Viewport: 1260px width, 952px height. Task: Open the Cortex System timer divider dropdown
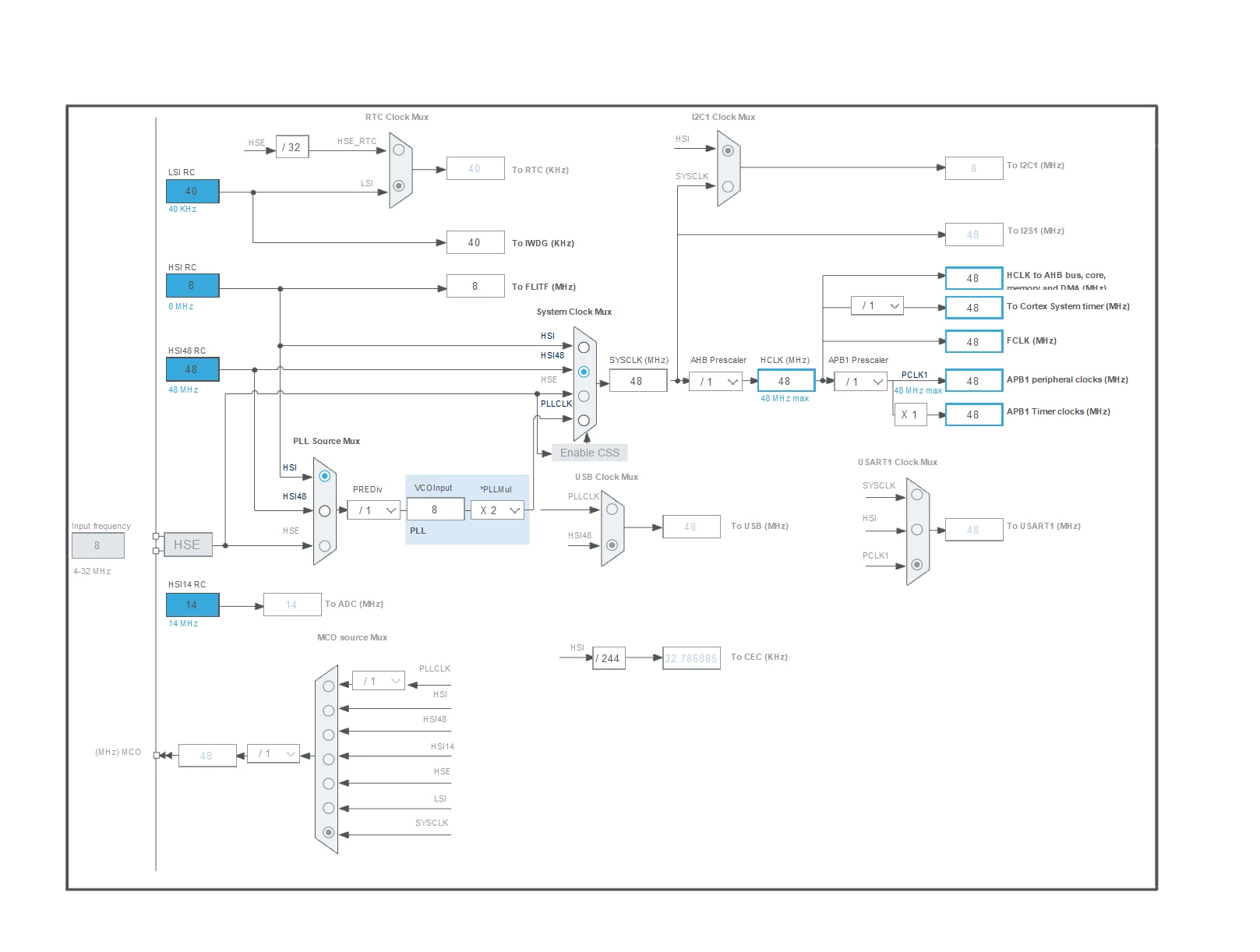pyautogui.click(x=877, y=305)
